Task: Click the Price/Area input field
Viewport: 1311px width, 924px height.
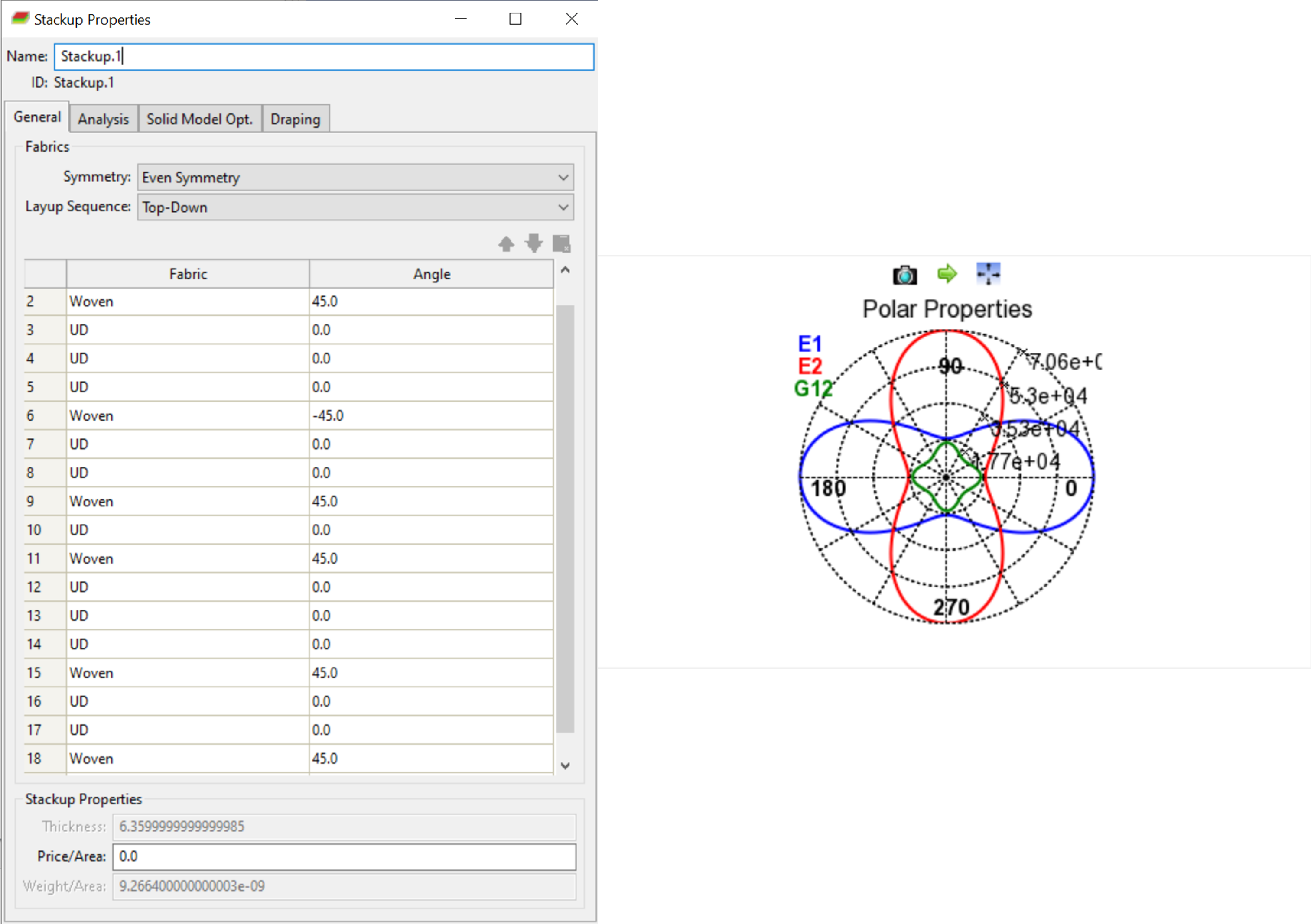Action: pos(344,857)
